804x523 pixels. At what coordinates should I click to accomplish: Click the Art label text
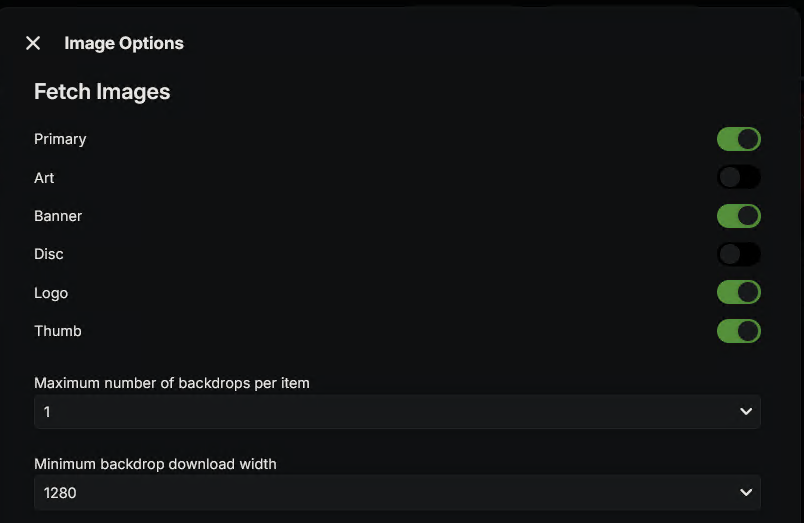(44, 178)
